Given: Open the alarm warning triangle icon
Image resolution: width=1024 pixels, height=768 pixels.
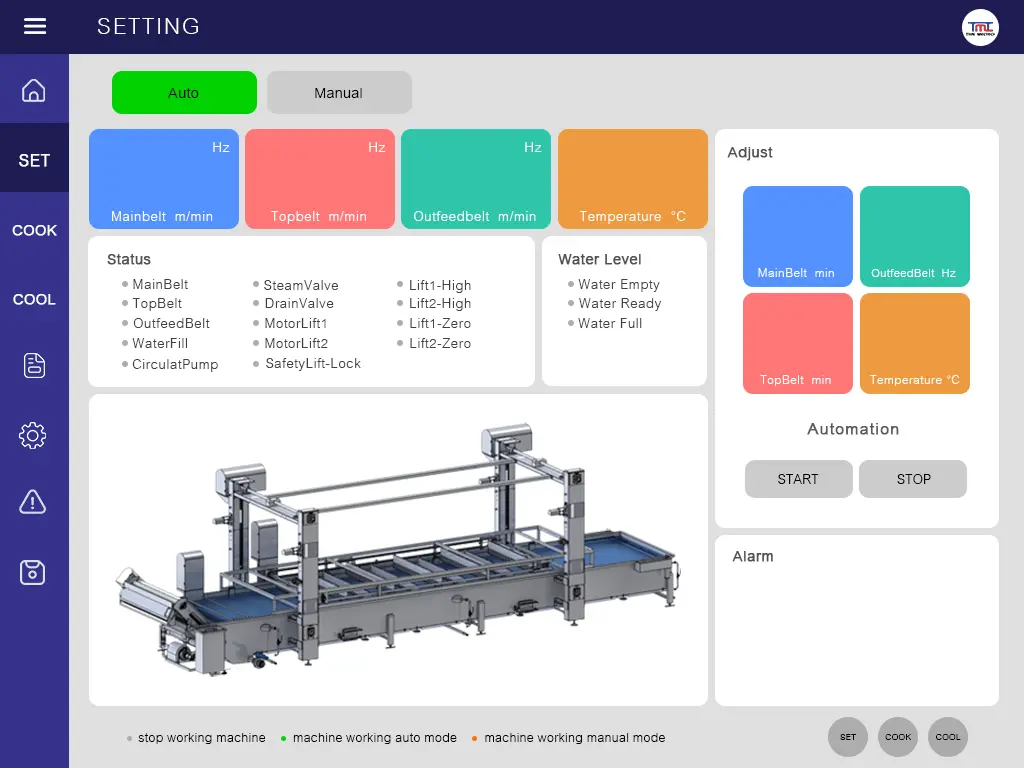Looking at the screenshot, I should click(34, 502).
